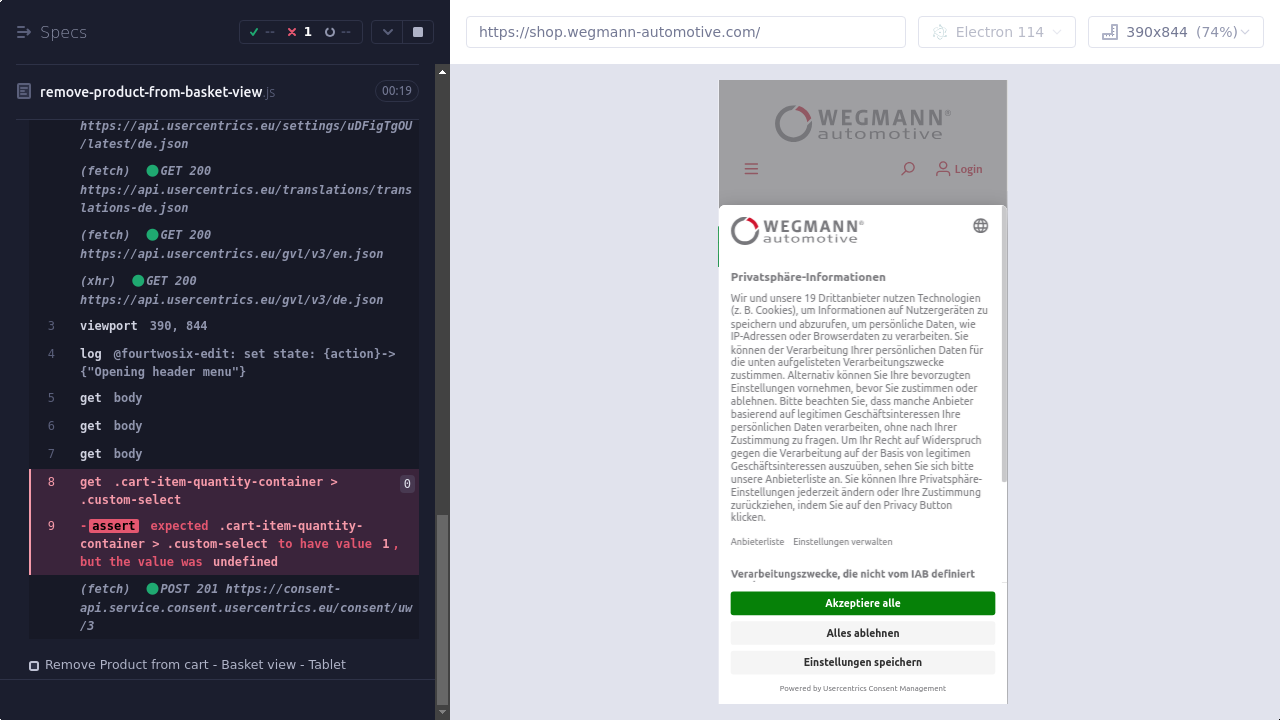The image size is (1280, 720).
Task: Click the Login user icon link
Action: click(958, 169)
